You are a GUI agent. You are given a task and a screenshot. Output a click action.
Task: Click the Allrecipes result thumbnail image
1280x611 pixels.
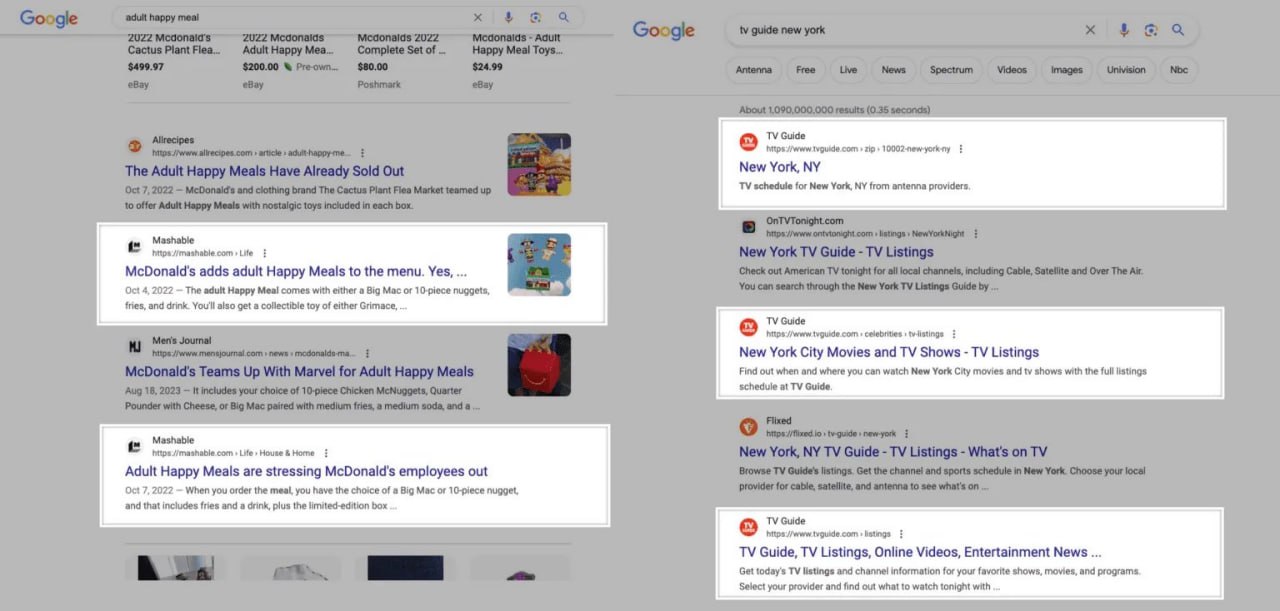[539, 164]
